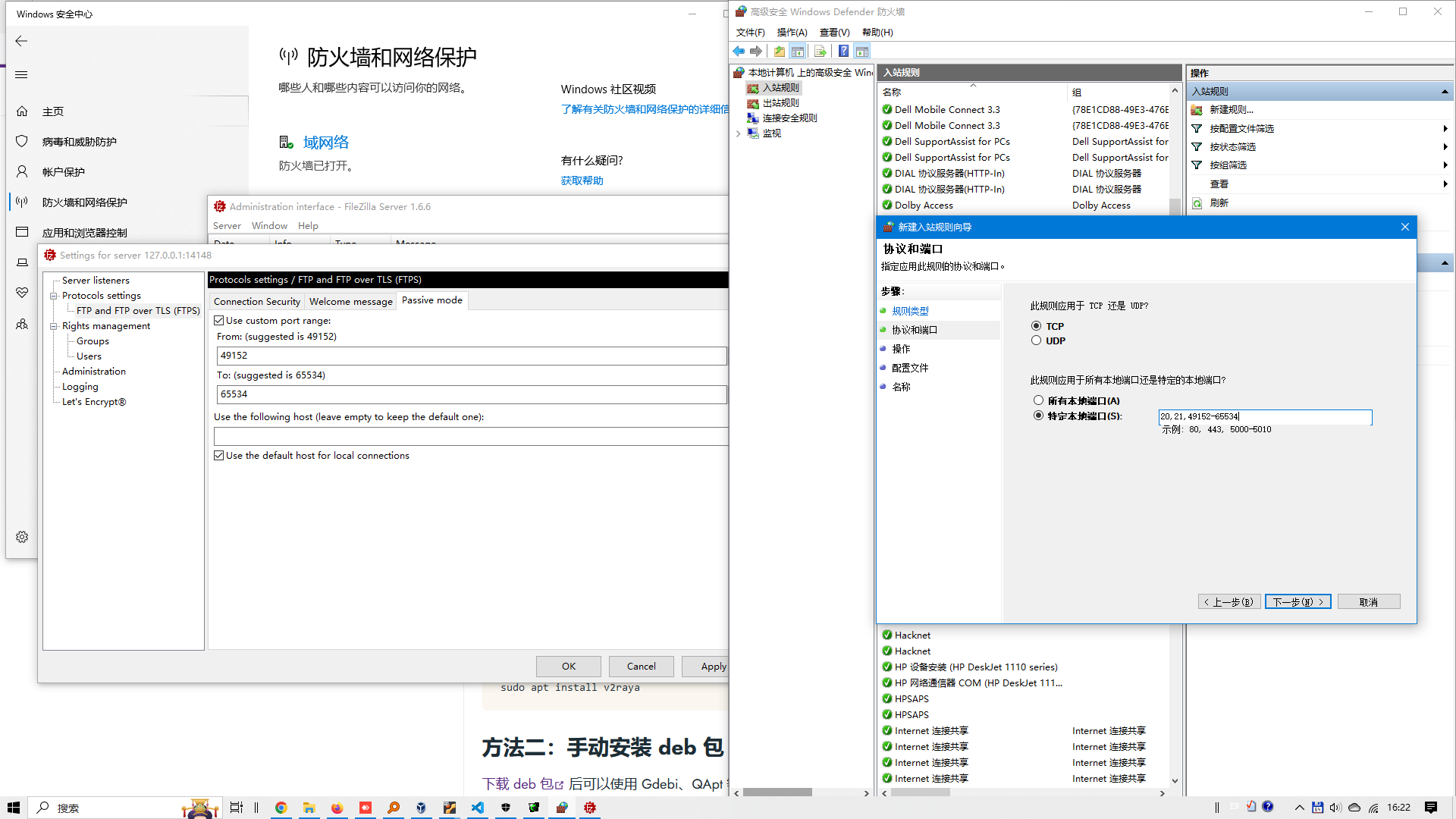
Task: Click the blue Help question mark icon
Action: [x=843, y=51]
